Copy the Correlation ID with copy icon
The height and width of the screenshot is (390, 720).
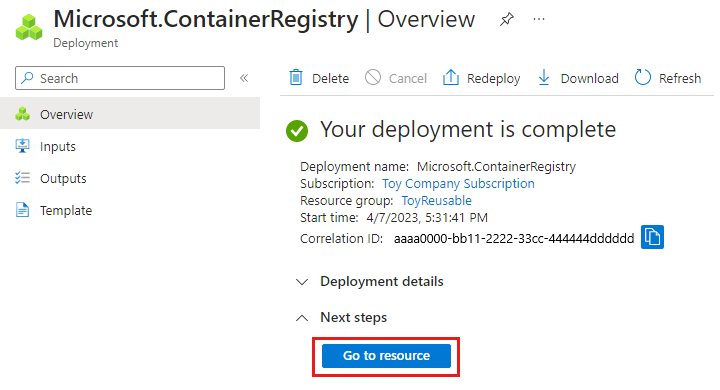click(652, 237)
